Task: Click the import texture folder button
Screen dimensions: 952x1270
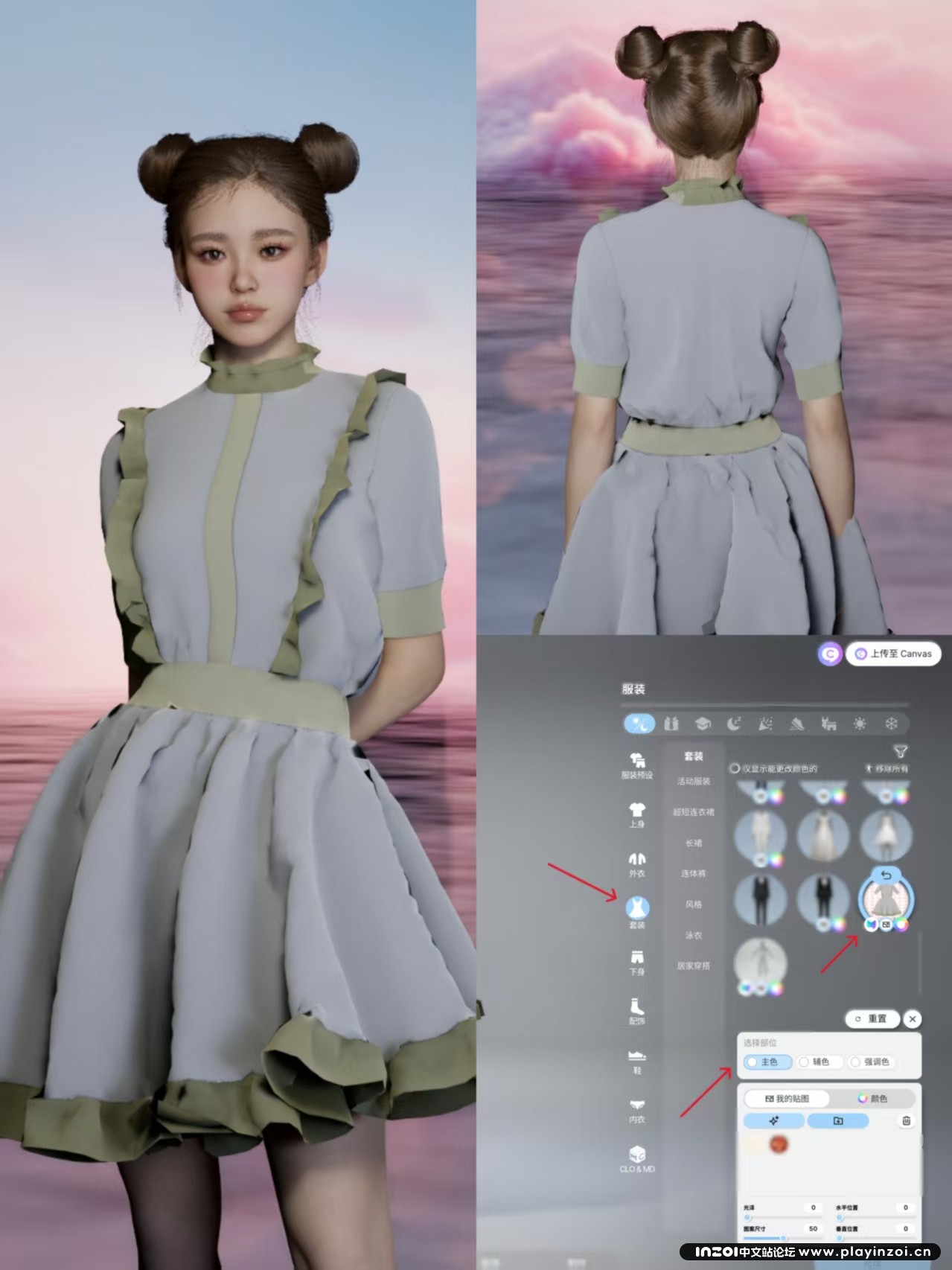Action: click(x=838, y=1120)
